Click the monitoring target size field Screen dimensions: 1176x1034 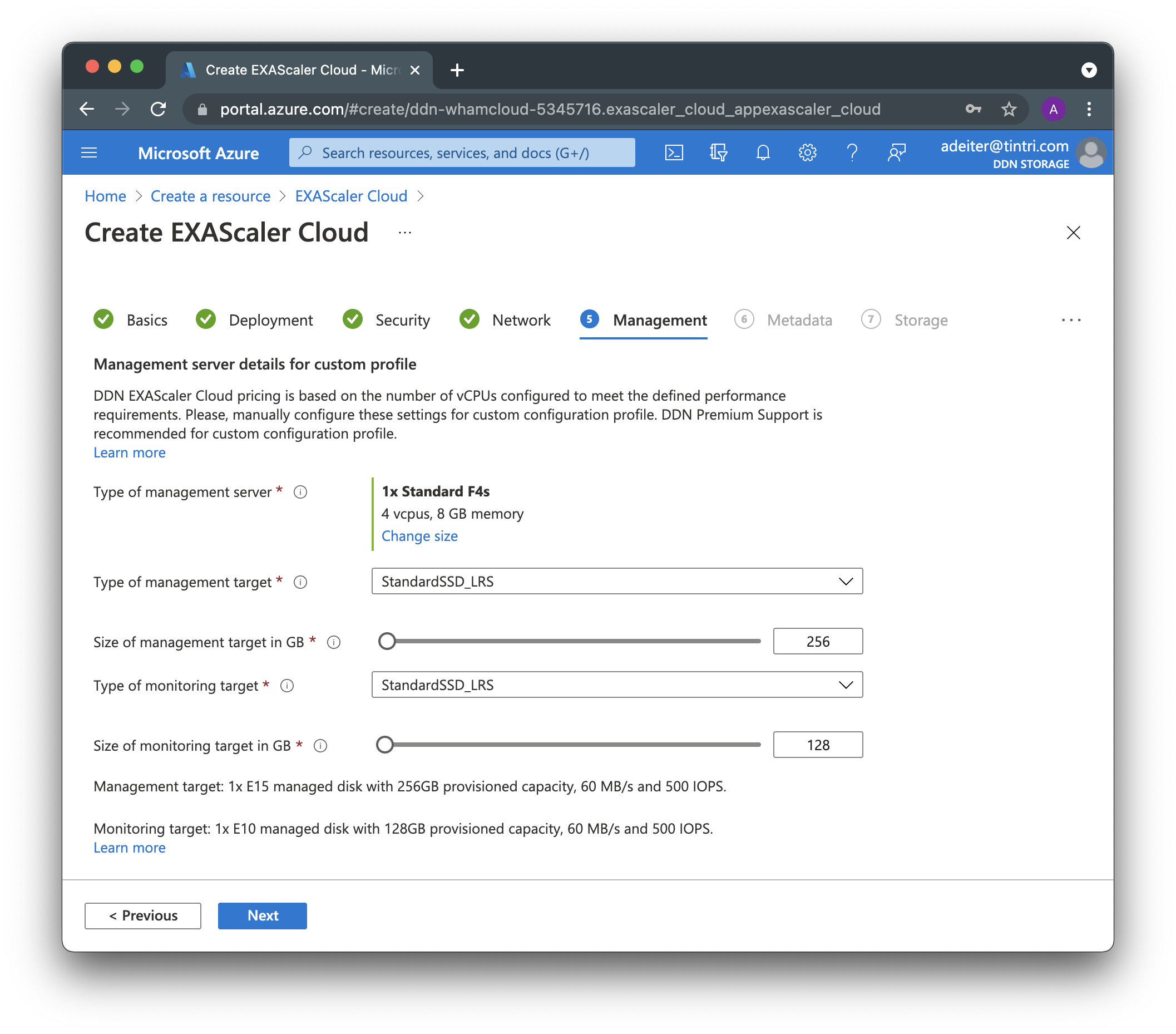(818, 745)
